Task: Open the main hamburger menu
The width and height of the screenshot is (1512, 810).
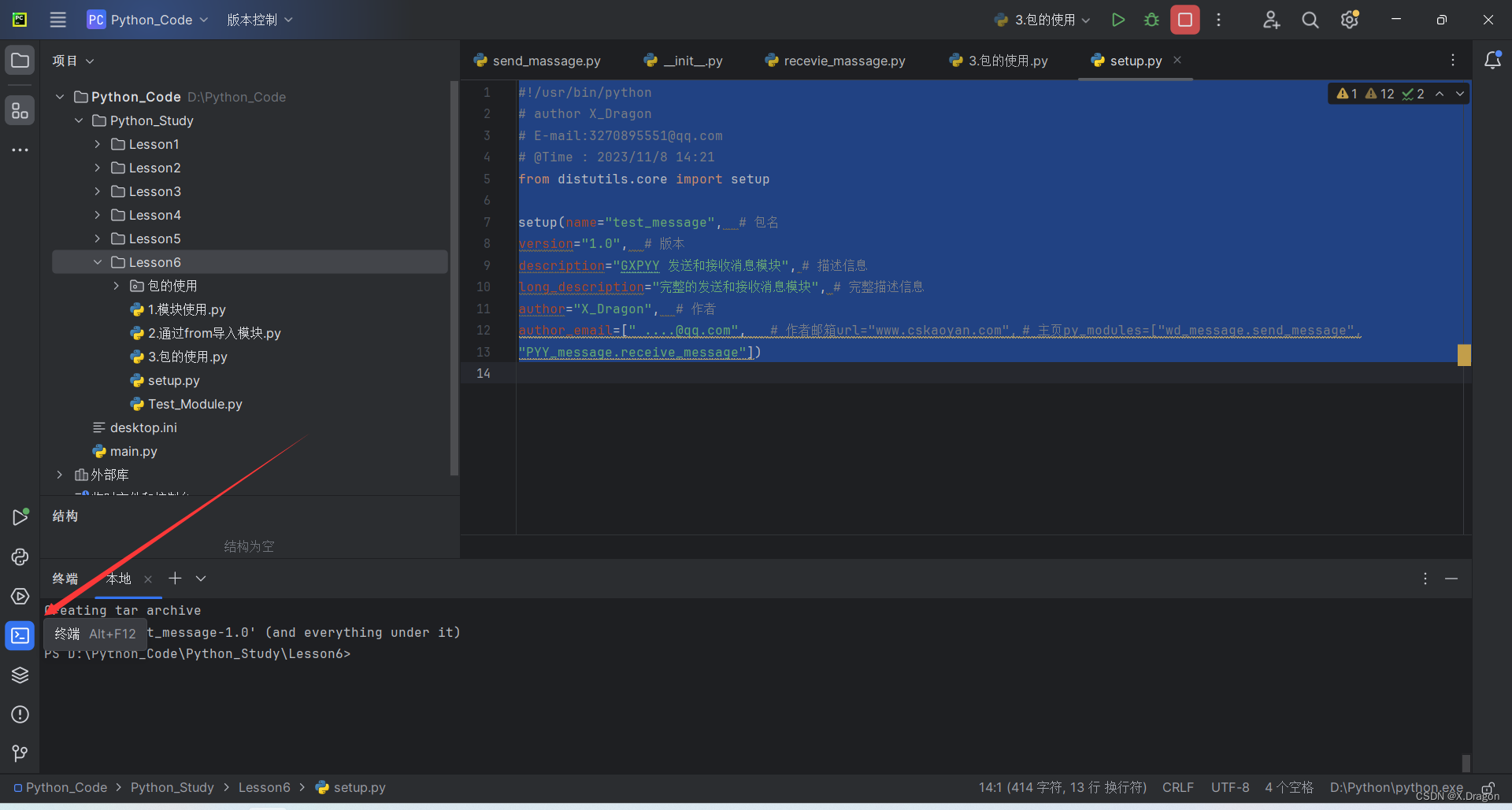Action: click(x=57, y=20)
